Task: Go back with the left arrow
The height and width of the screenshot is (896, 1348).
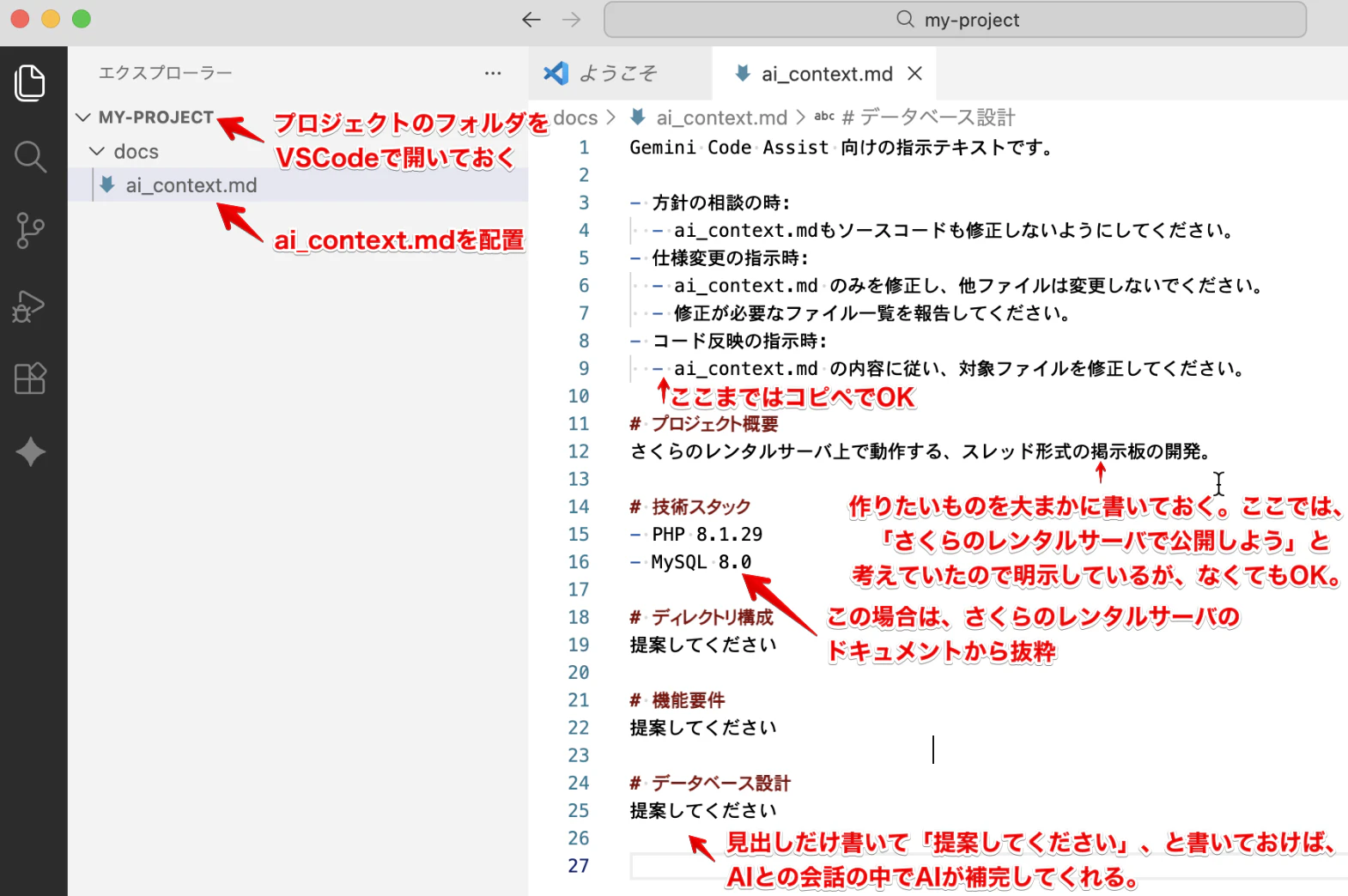Action: [x=531, y=20]
